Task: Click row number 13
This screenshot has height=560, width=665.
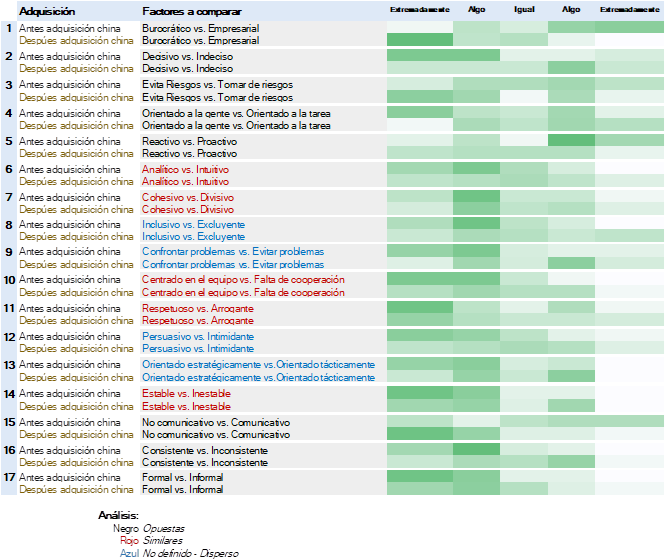Action: (x=8, y=365)
